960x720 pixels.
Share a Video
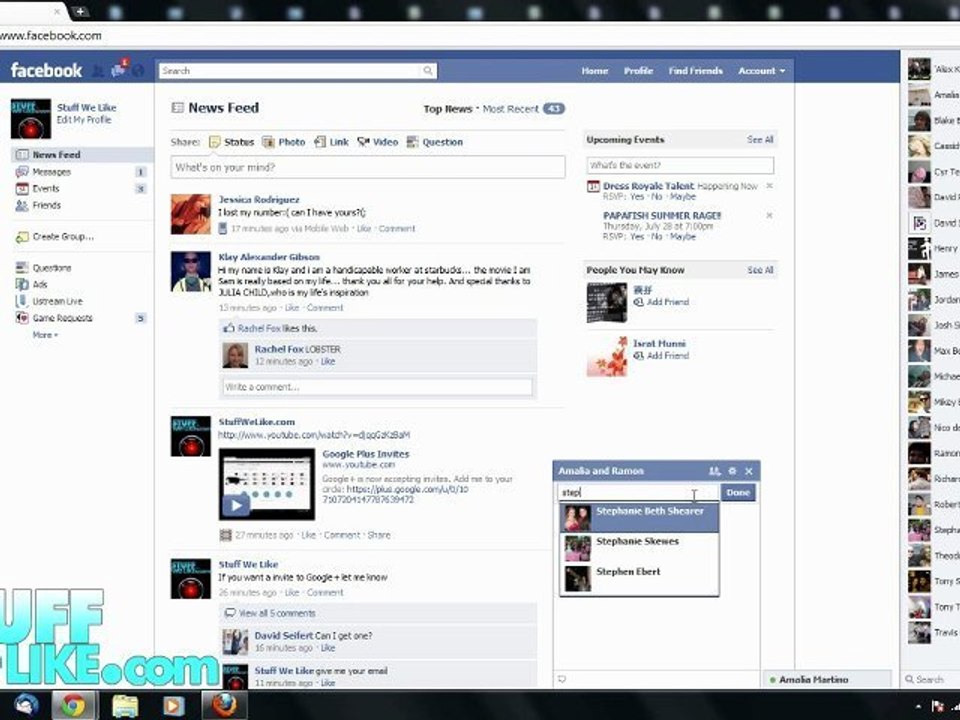point(378,142)
